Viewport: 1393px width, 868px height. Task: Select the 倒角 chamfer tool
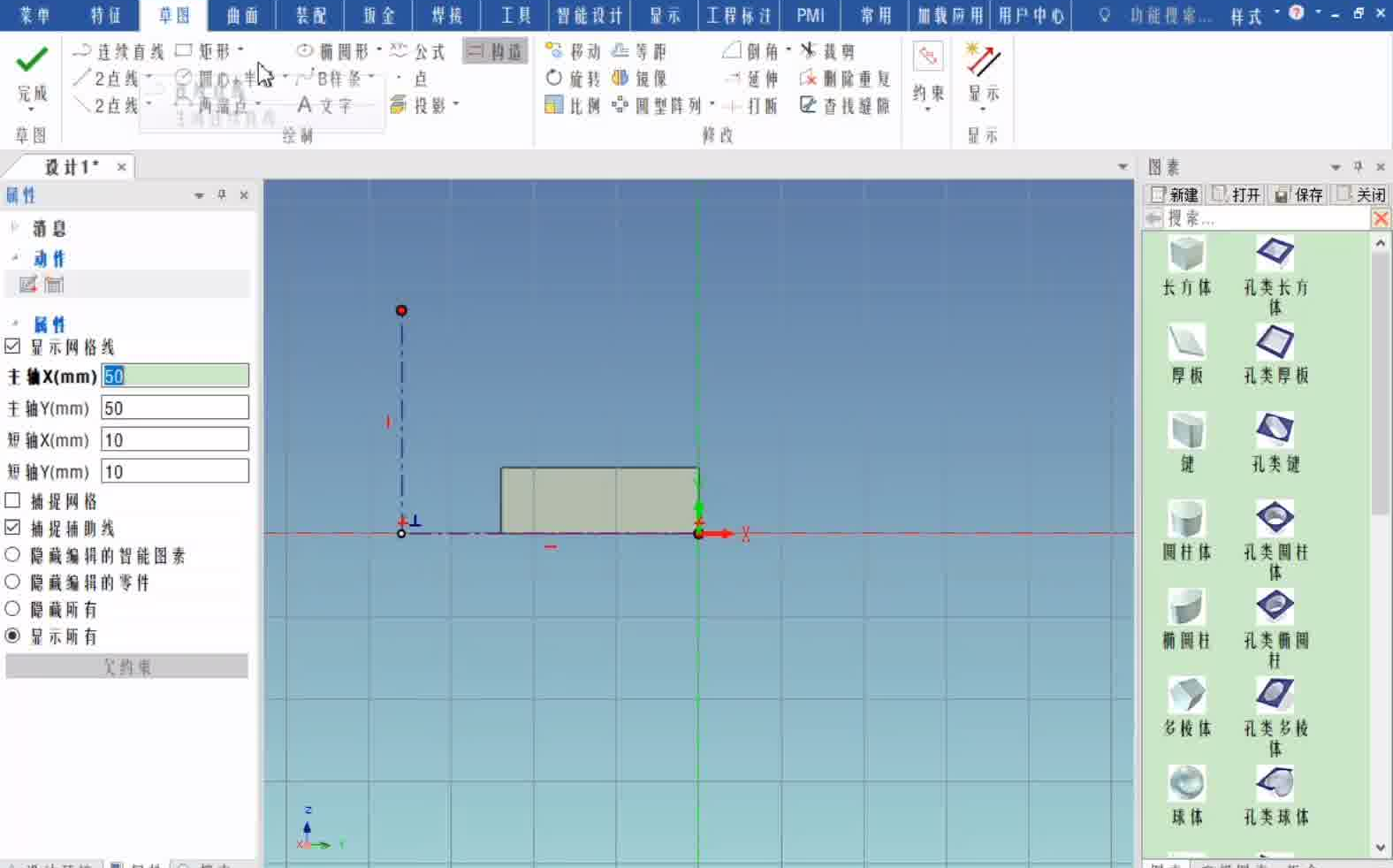tap(751, 51)
